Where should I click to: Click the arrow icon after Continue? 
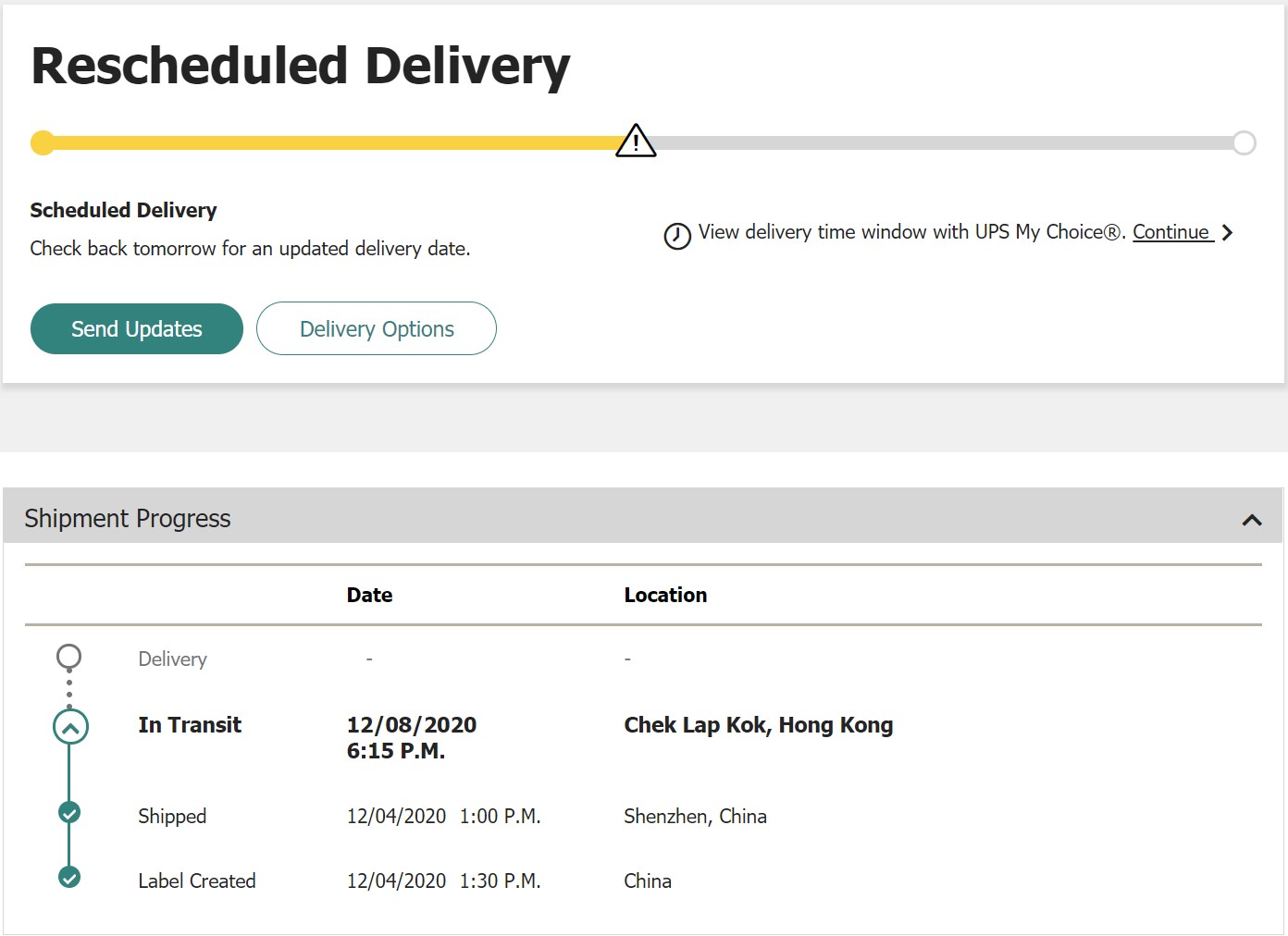[1227, 233]
